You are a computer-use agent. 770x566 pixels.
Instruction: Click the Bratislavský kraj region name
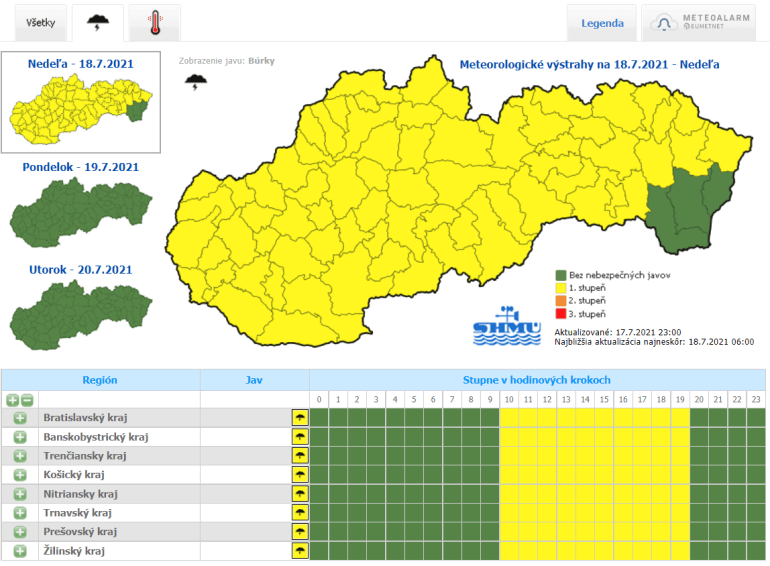click(85, 418)
